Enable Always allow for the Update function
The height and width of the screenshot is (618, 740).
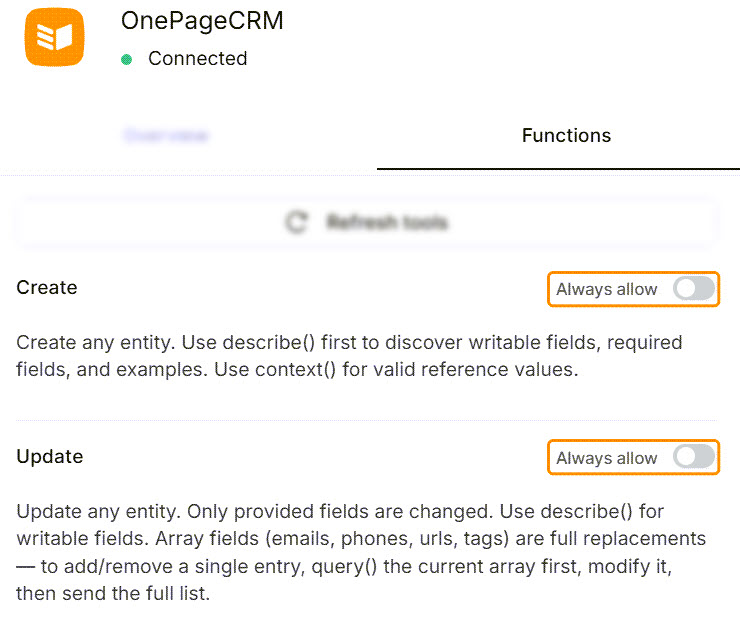[694, 457]
